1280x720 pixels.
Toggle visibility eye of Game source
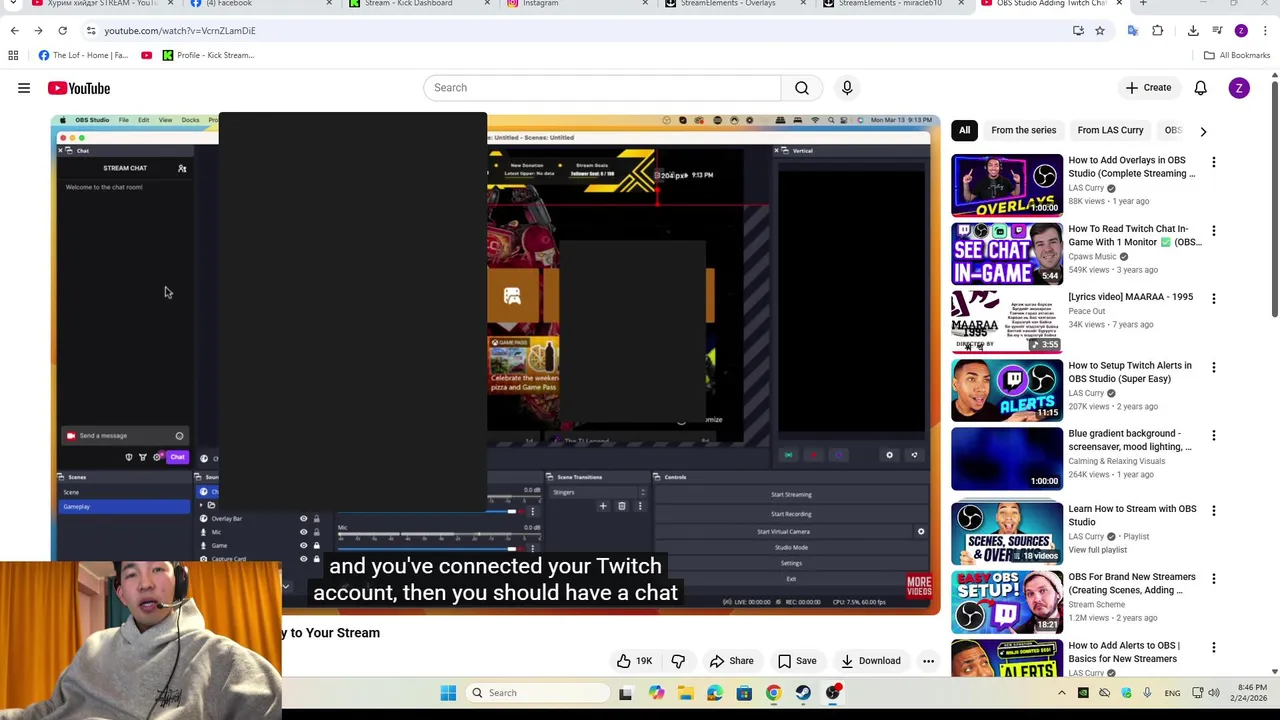[x=304, y=545]
